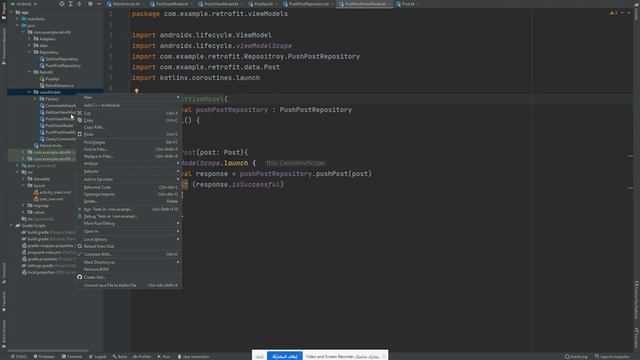Click the Select Opened File target icon
Image resolution: width=640 pixels, height=360 pixels.
(62, 4)
